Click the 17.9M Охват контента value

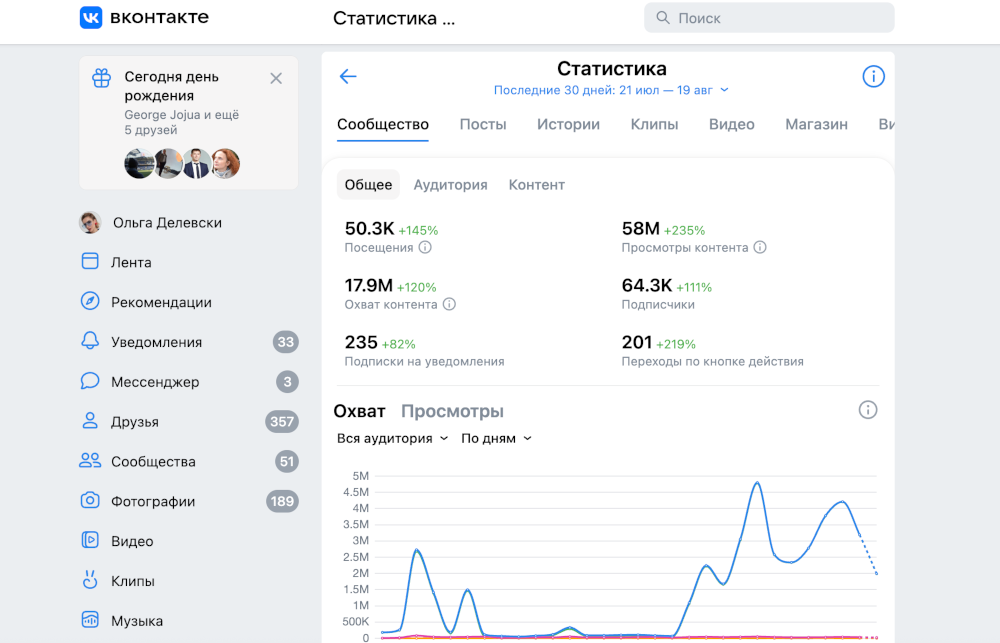coord(369,285)
